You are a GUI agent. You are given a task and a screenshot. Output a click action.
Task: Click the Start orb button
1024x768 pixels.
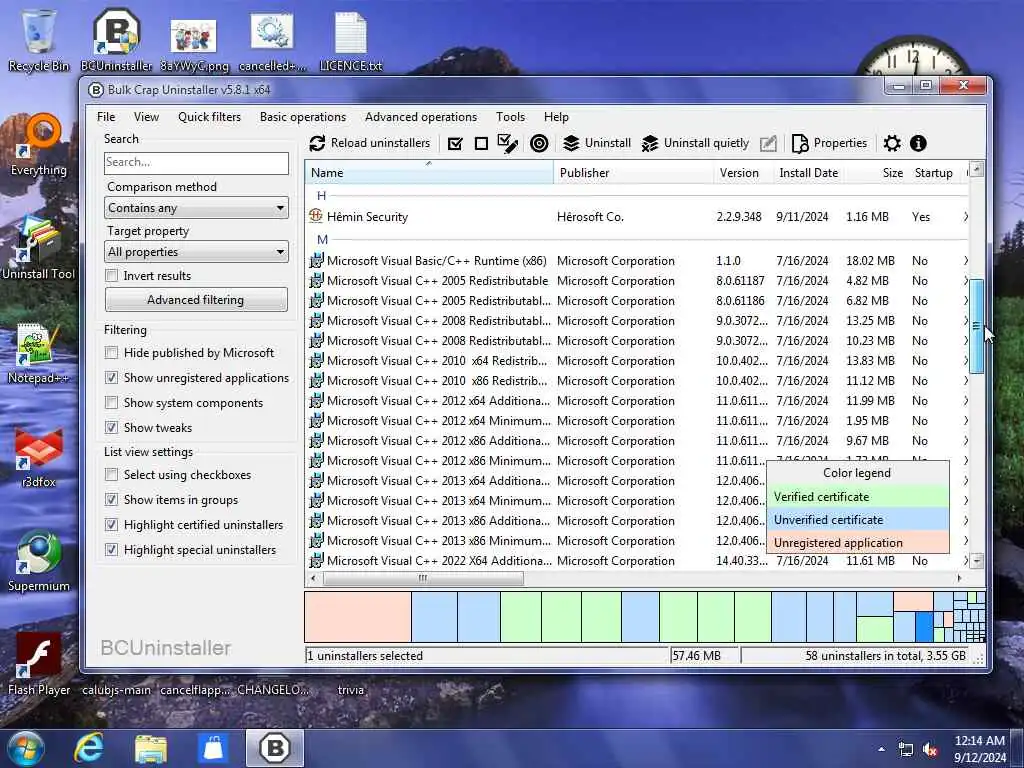pyautogui.click(x=25, y=748)
